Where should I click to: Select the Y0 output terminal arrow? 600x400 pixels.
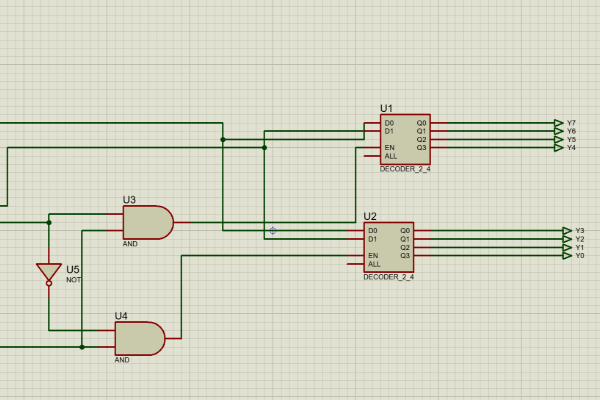click(x=567, y=255)
